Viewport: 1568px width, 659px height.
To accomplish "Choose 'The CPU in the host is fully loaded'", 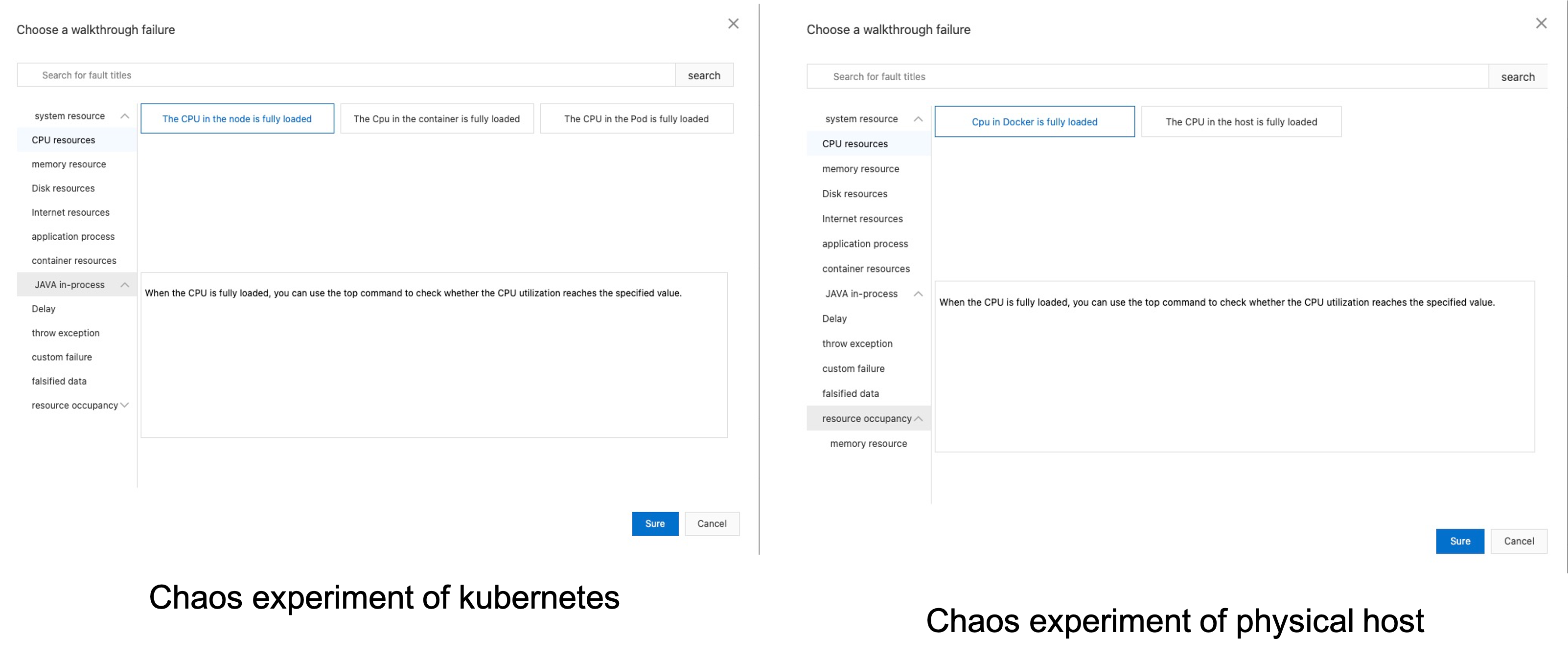I will point(1241,122).
